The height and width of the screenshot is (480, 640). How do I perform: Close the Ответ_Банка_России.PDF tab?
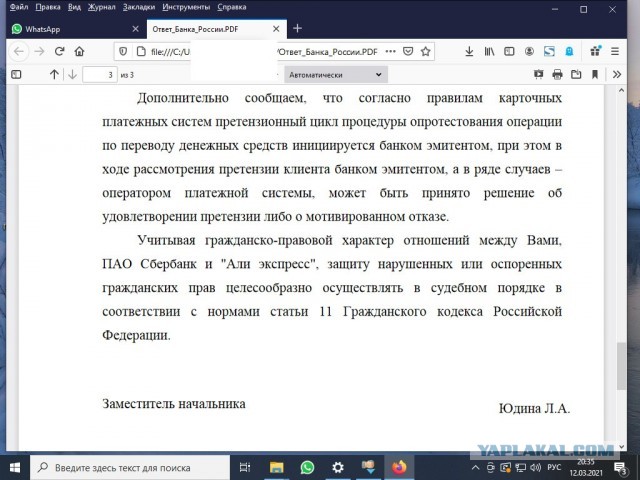pyautogui.click(x=276, y=29)
